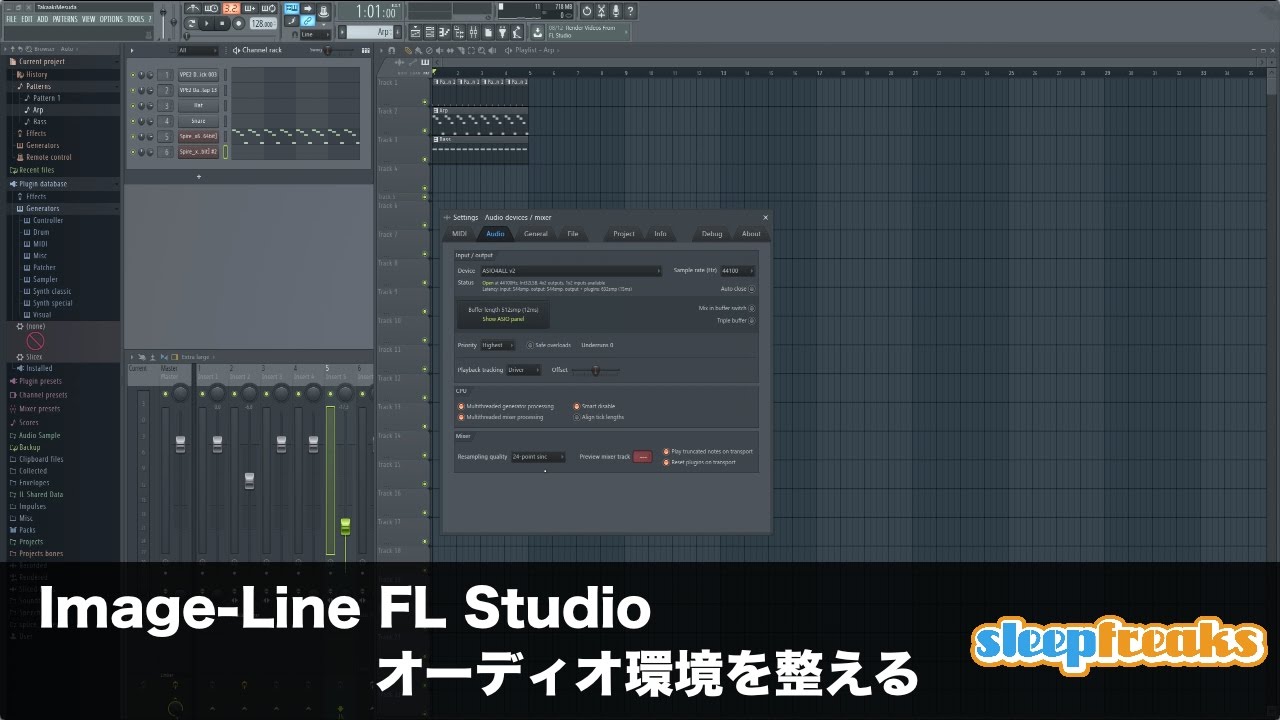Switch to the MIDI settings tab
The image size is (1280, 720).
pos(459,234)
